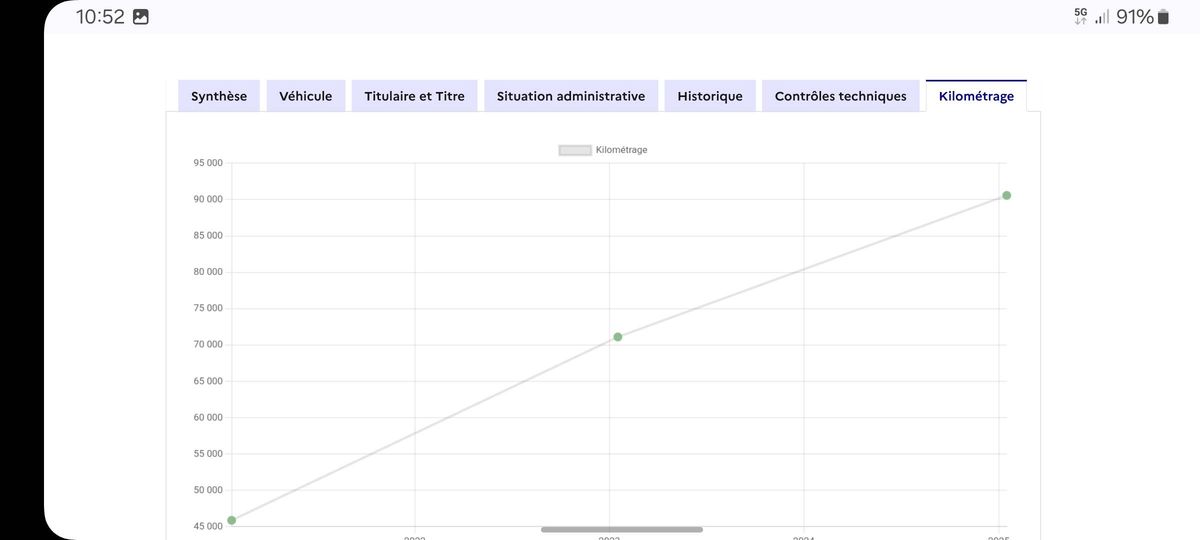Image resolution: width=1200 pixels, height=540 pixels.
Task: Click the 95 000 y-axis label
Action: click(x=208, y=163)
